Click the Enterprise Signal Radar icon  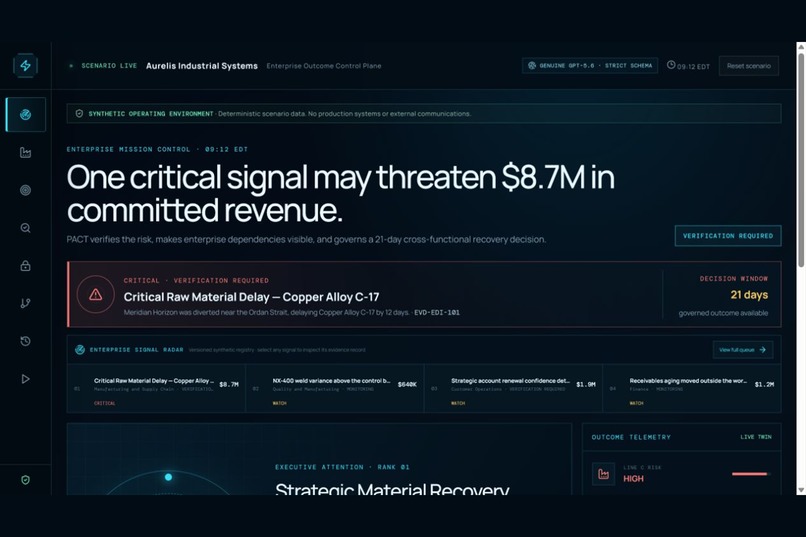pyautogui.click(x=80, y=350)
